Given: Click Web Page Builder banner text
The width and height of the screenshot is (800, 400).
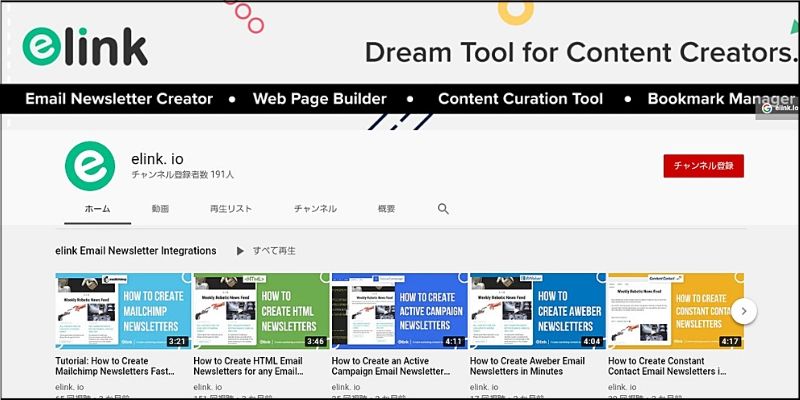Looking at the screenshot, I should coord(320,99).
